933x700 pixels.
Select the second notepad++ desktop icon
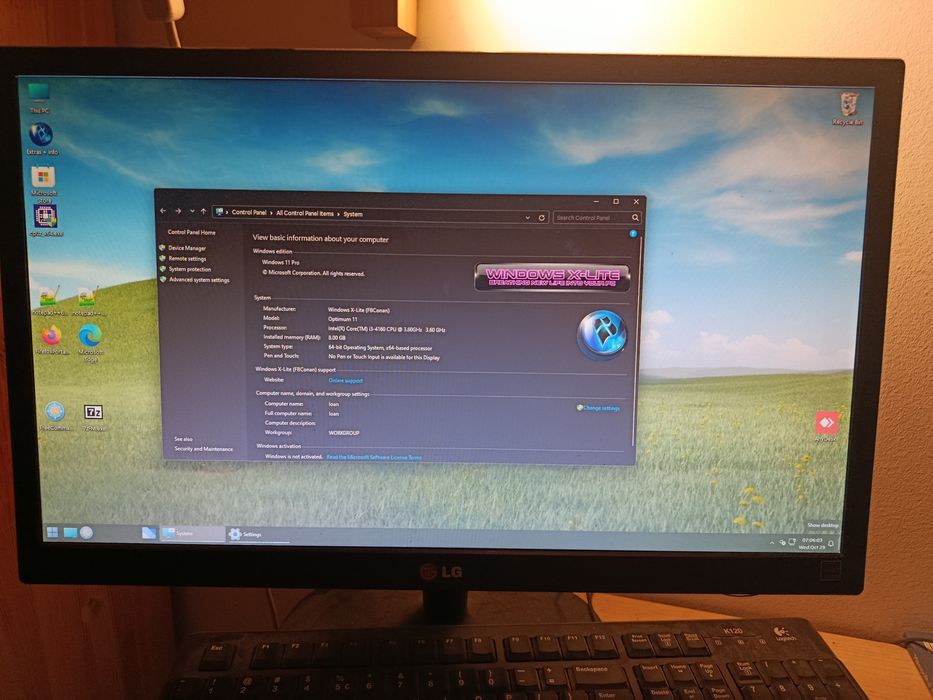[x=89, y=301]
